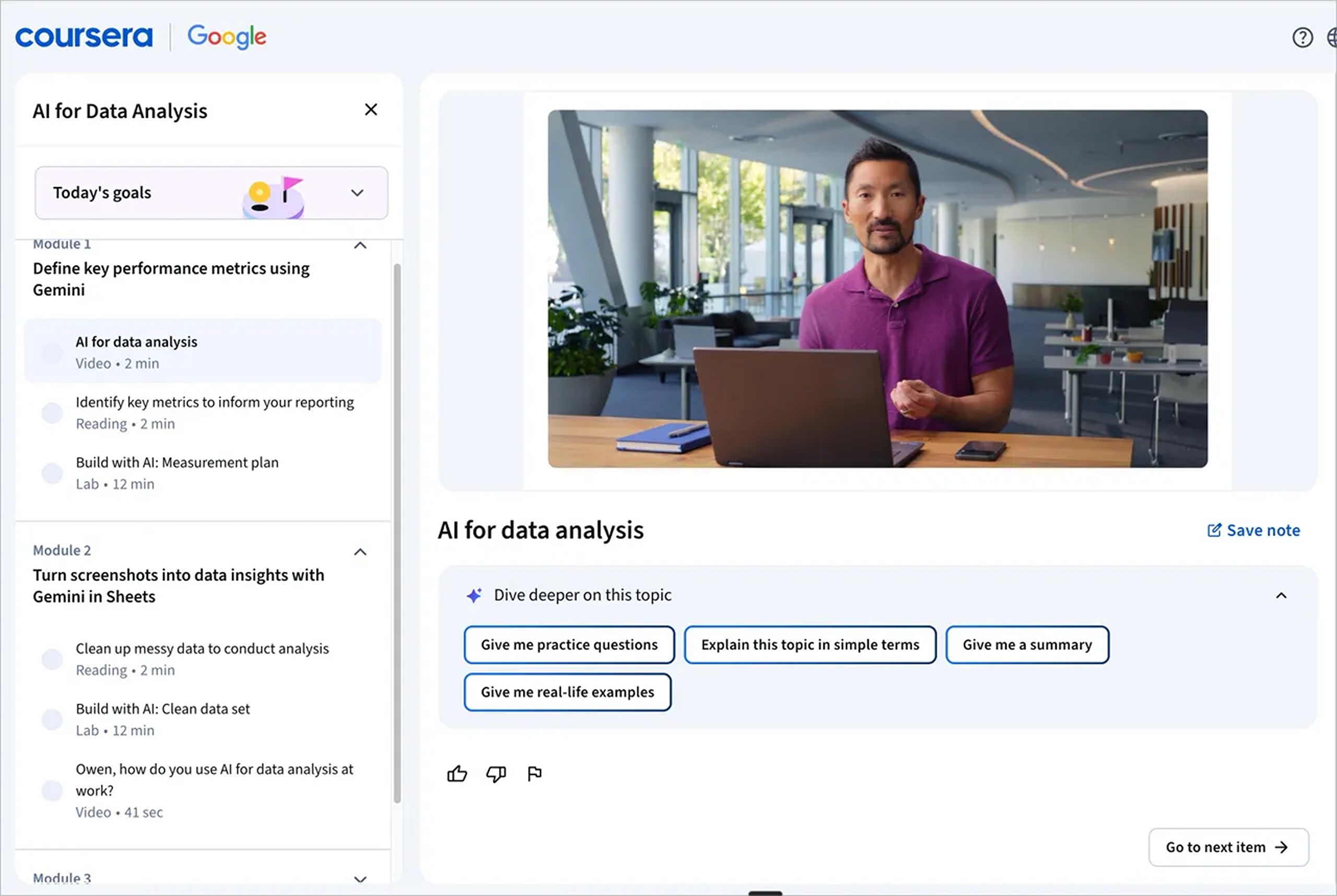Open Owen, how do you use AI video

203,791
